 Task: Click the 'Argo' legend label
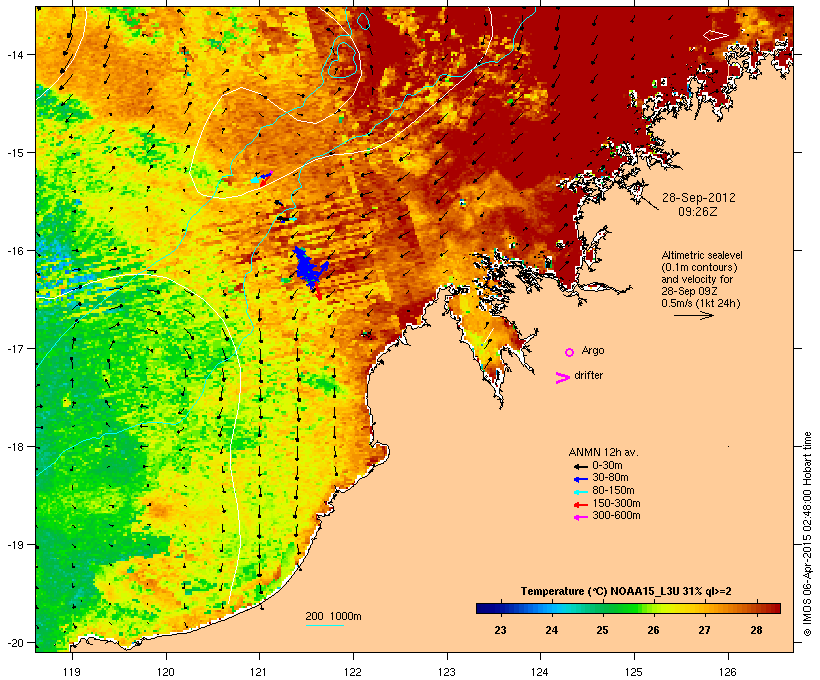tap(593, 350)
